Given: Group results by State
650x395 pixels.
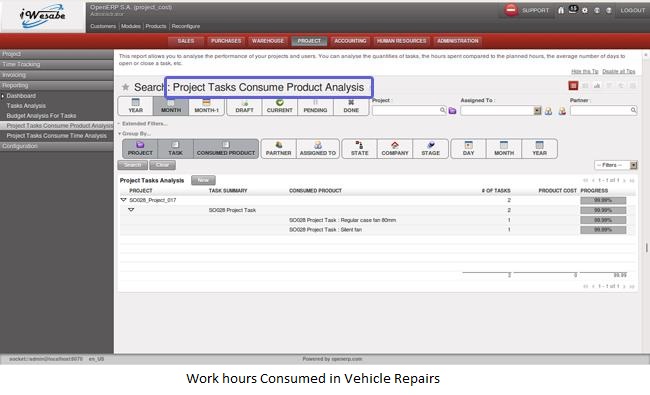Looking at the screenshot, I should tap(359, 148).
